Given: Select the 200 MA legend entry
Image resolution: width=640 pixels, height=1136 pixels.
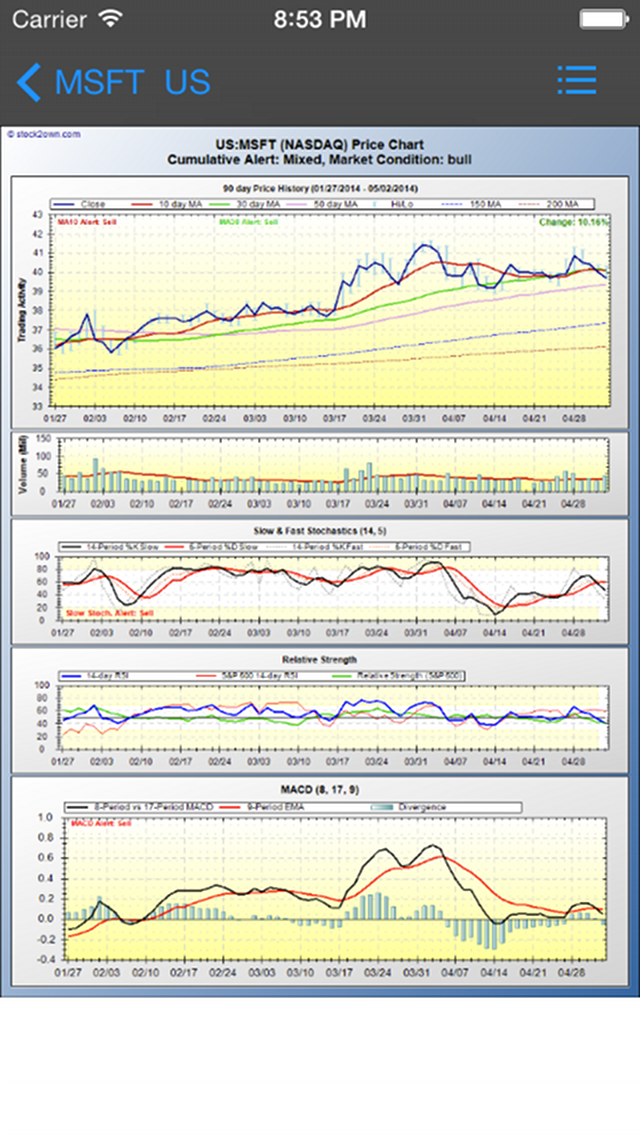Looking at the screenshot, I should [550, 204].
